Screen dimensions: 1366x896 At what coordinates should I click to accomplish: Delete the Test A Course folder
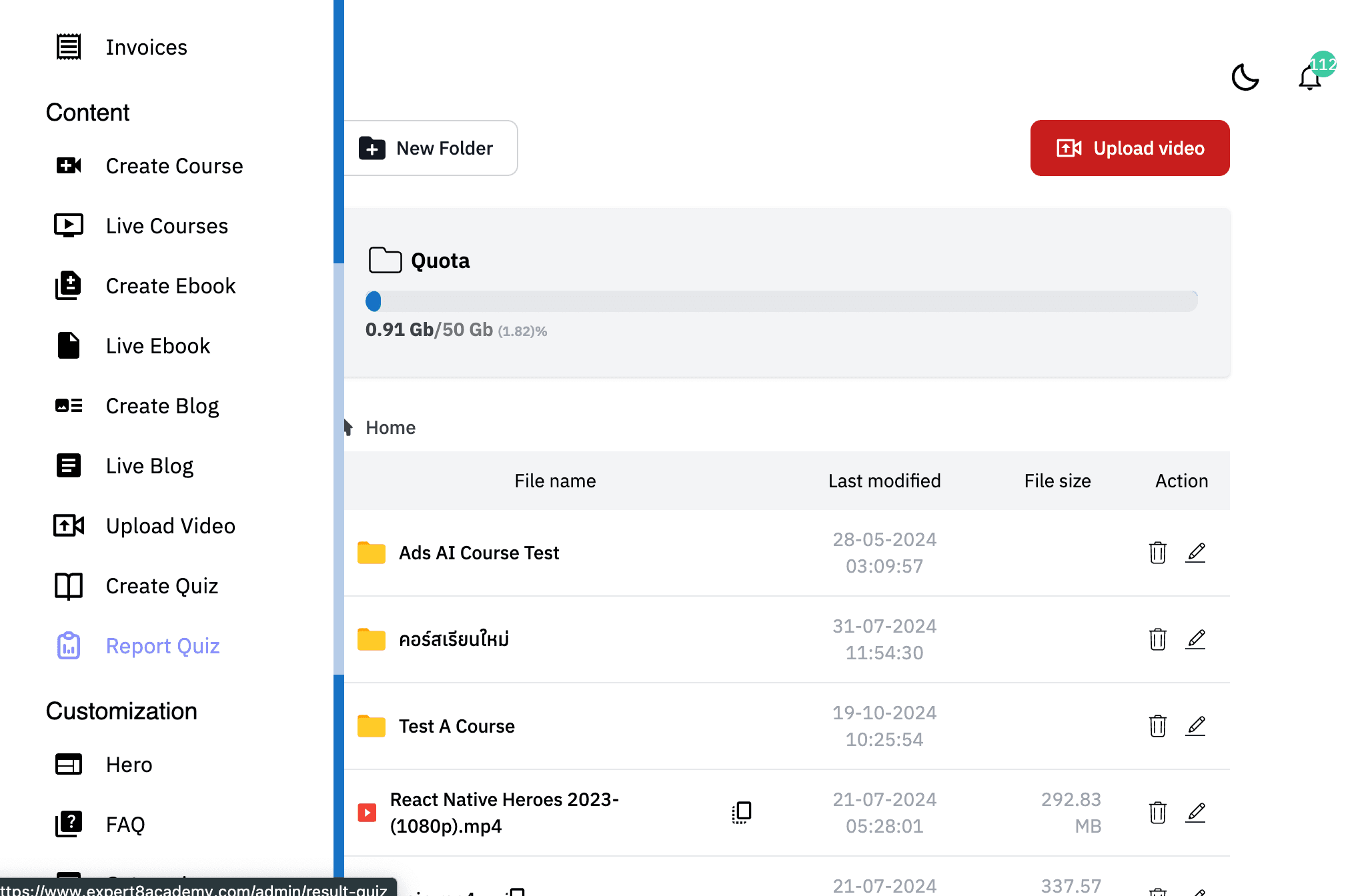click(x=1157, y=726)
